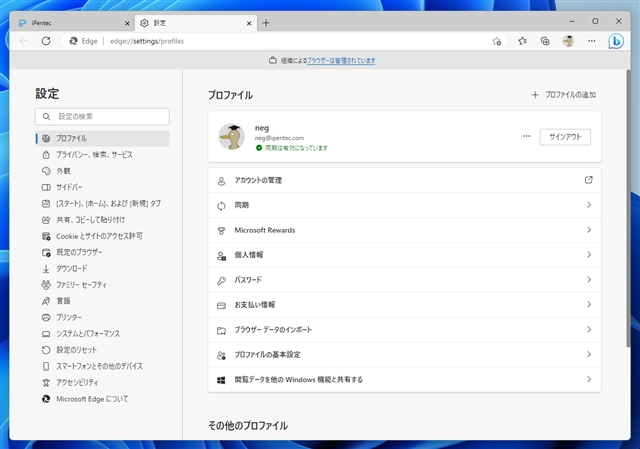Screen dimensions: 640x449
Task: Click the パスワード key icon
Action: [221, 281]
